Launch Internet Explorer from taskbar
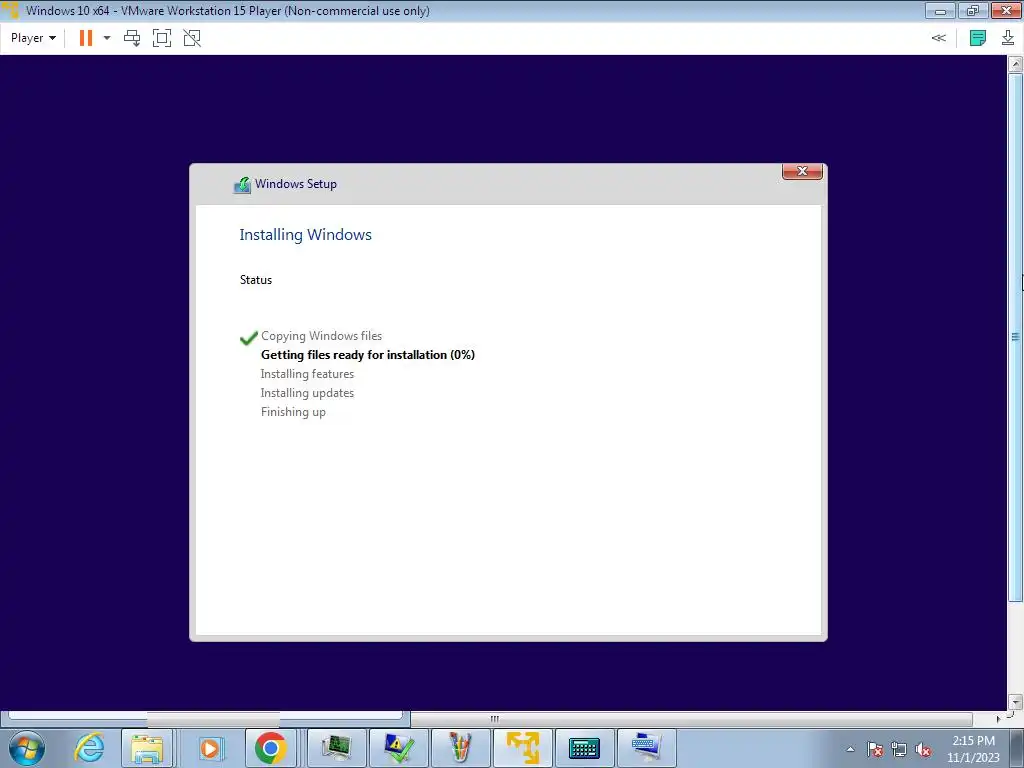Image resolution: width=1024 pixels, height=768 pixels. [x=89, y=748]
